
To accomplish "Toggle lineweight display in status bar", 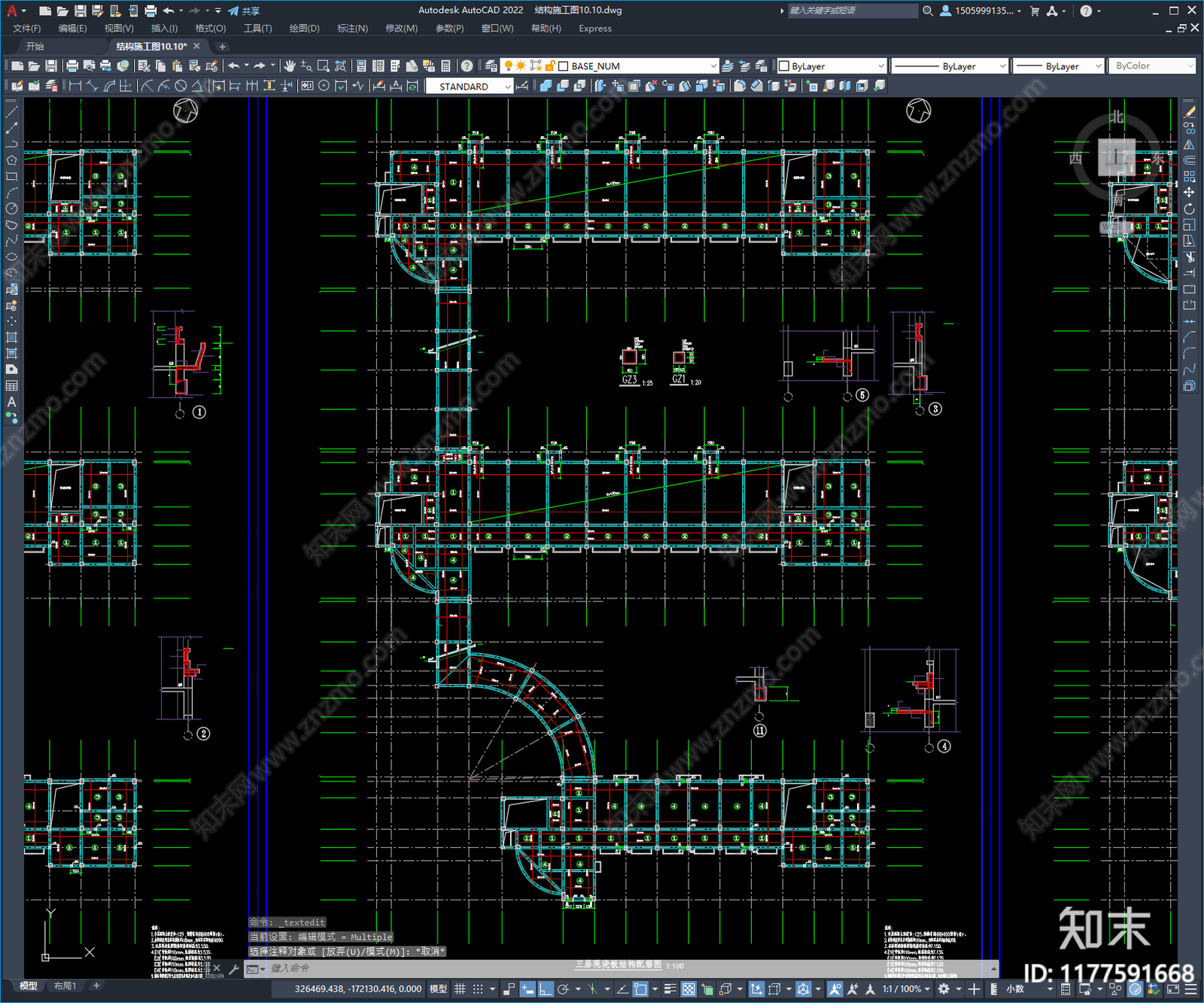I will (x=670, y=989).
